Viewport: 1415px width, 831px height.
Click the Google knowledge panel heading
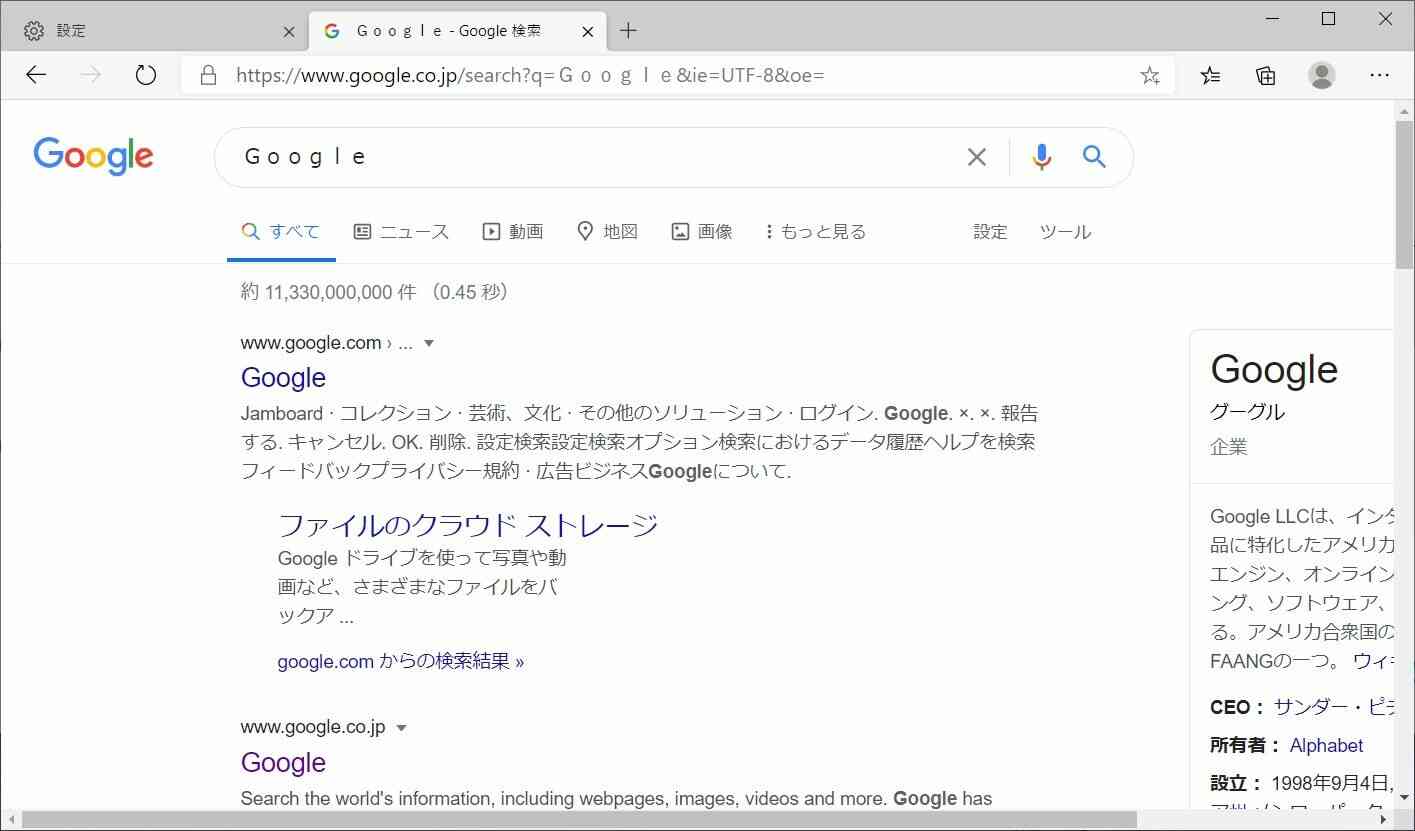[1274, 369]
